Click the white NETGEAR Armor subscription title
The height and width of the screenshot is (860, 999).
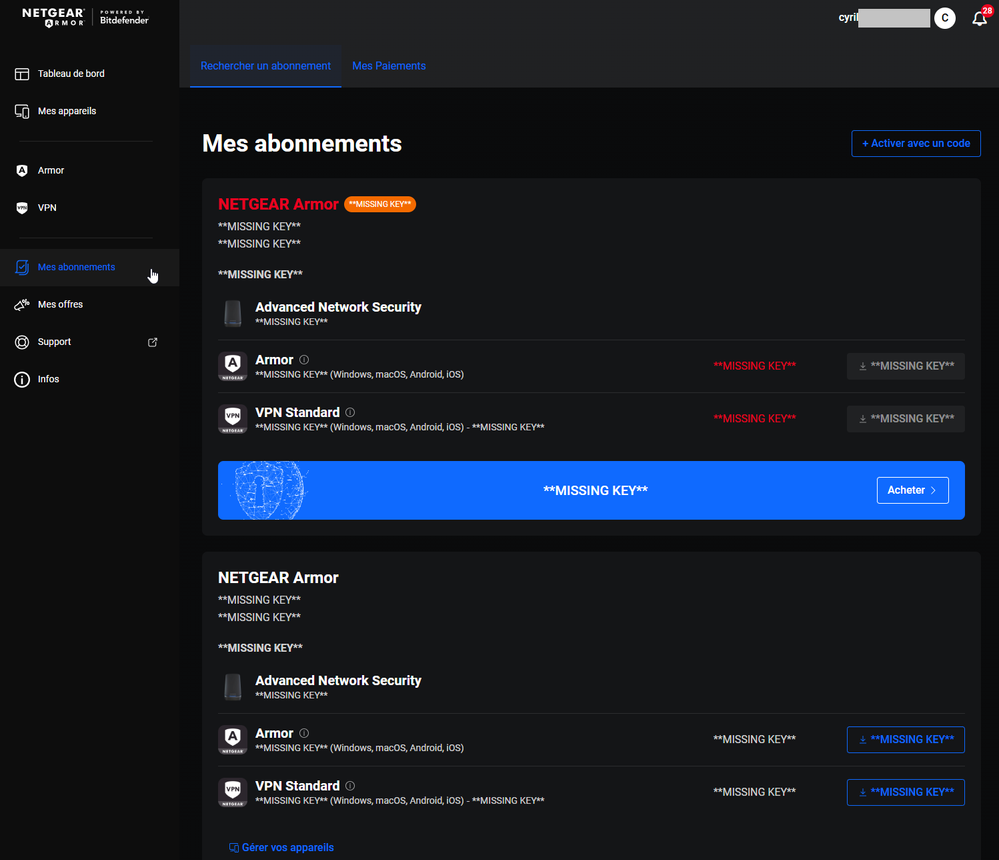click(x=278, y=578)
